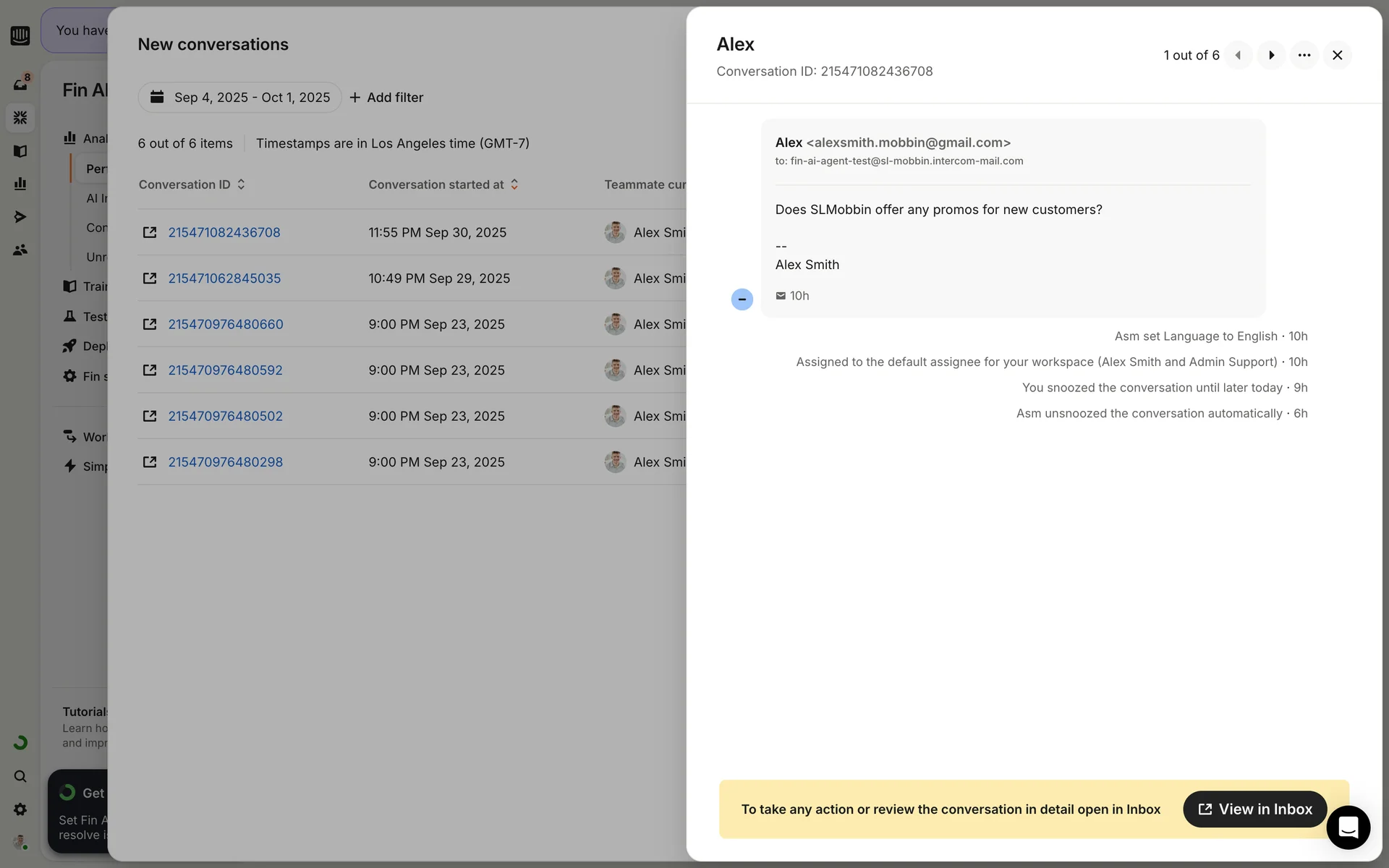Click the View in Inbox button
1389x868 pixels.
[x=1254, y=809]
